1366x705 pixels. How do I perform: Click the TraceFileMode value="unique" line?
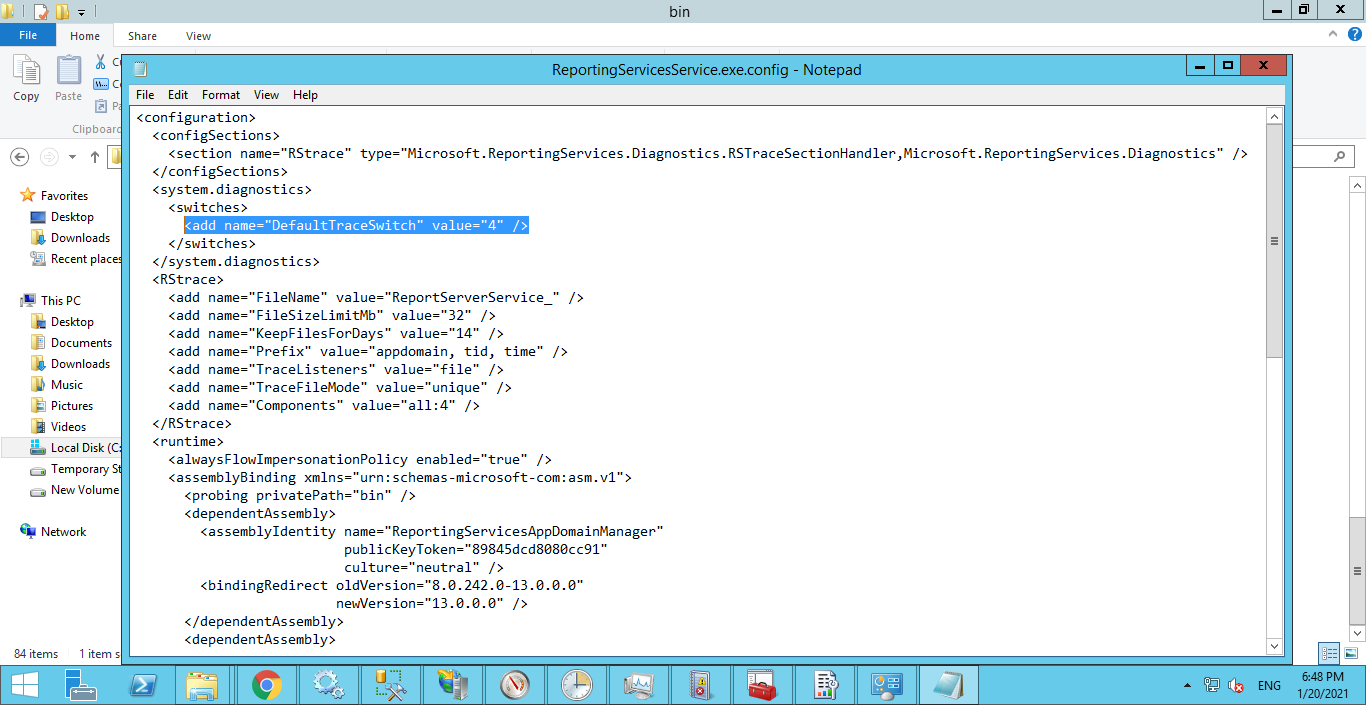[340, 388]
